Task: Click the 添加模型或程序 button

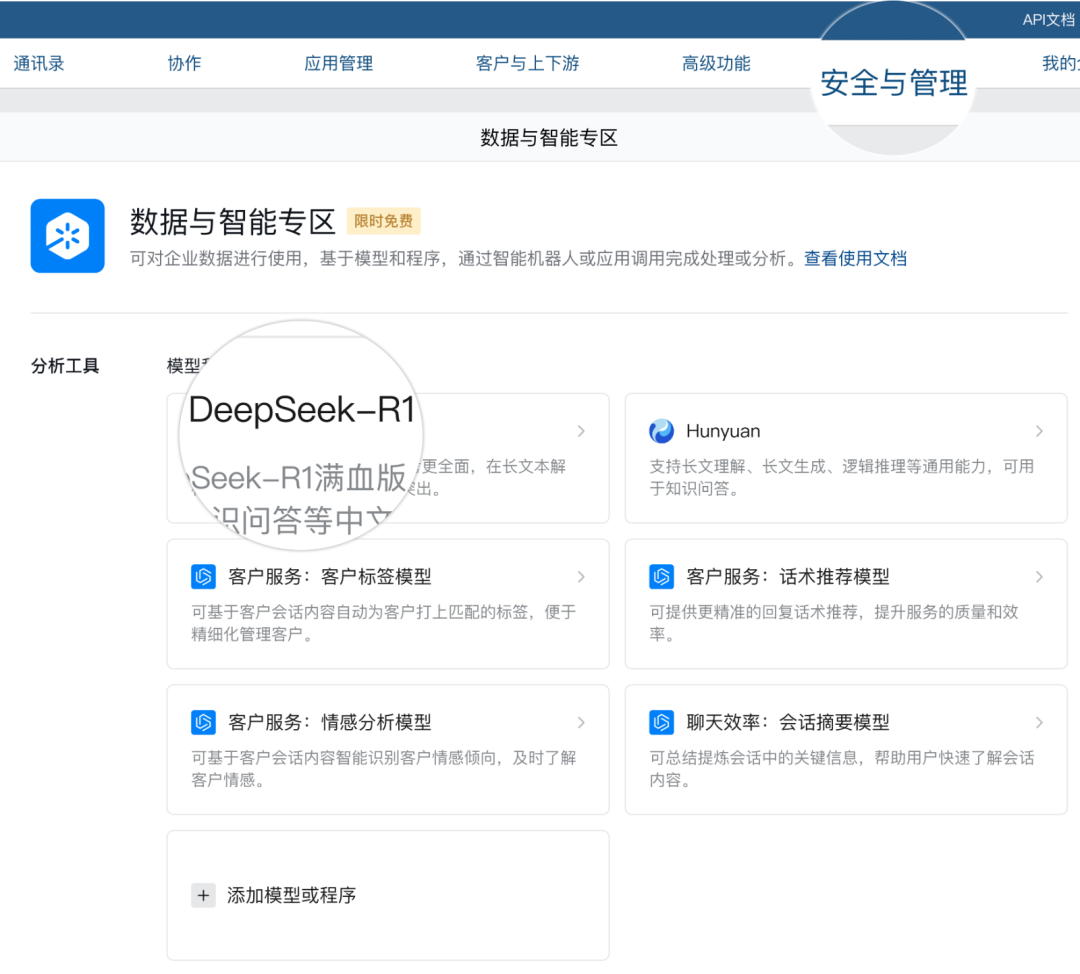Action: [x=291, y=895]
